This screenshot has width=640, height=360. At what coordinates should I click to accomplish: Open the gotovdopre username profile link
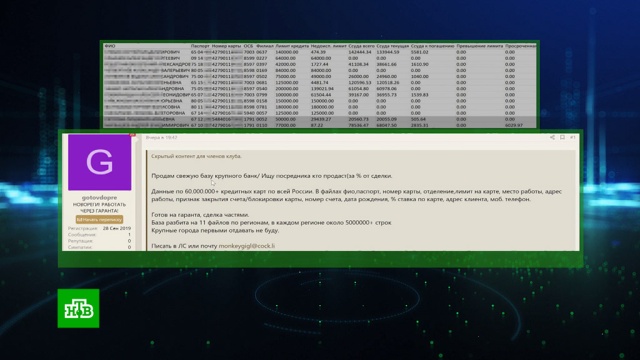pyautogui.click(x=99, y=198)
